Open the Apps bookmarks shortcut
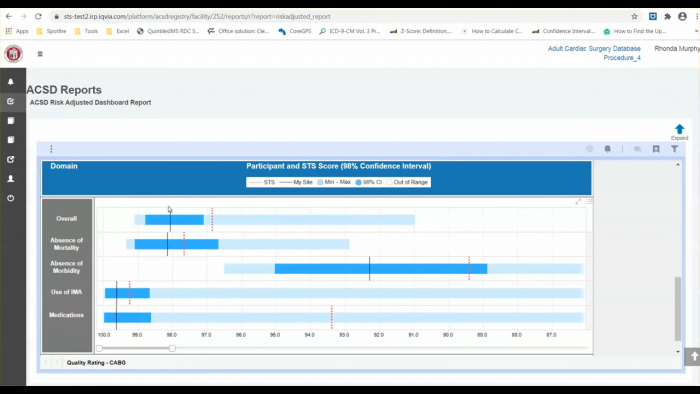700x394 pixels. 17,31
